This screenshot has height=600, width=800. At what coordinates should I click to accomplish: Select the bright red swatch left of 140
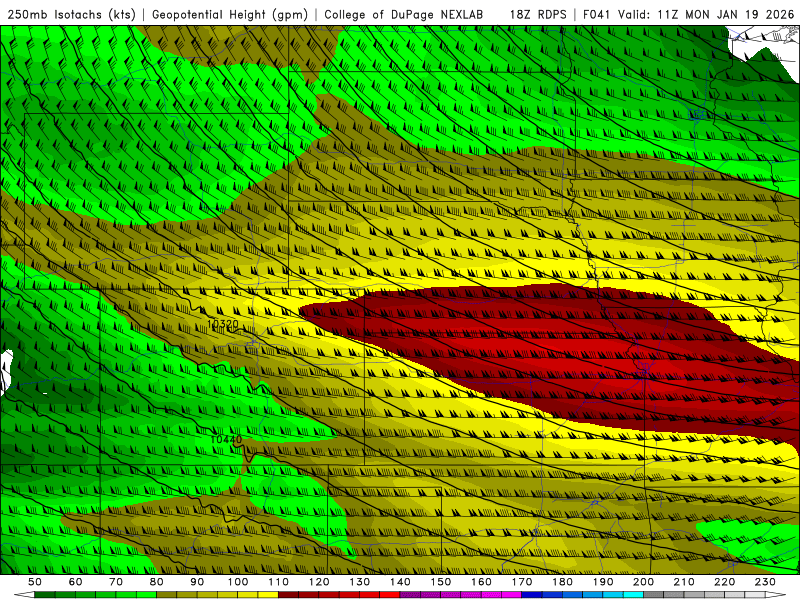tap(390, 595)
